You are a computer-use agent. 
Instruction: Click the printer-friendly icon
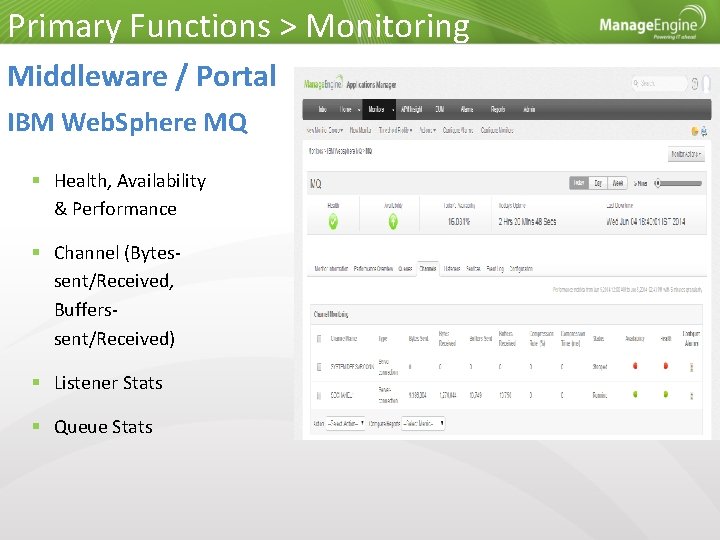point(704,131)
